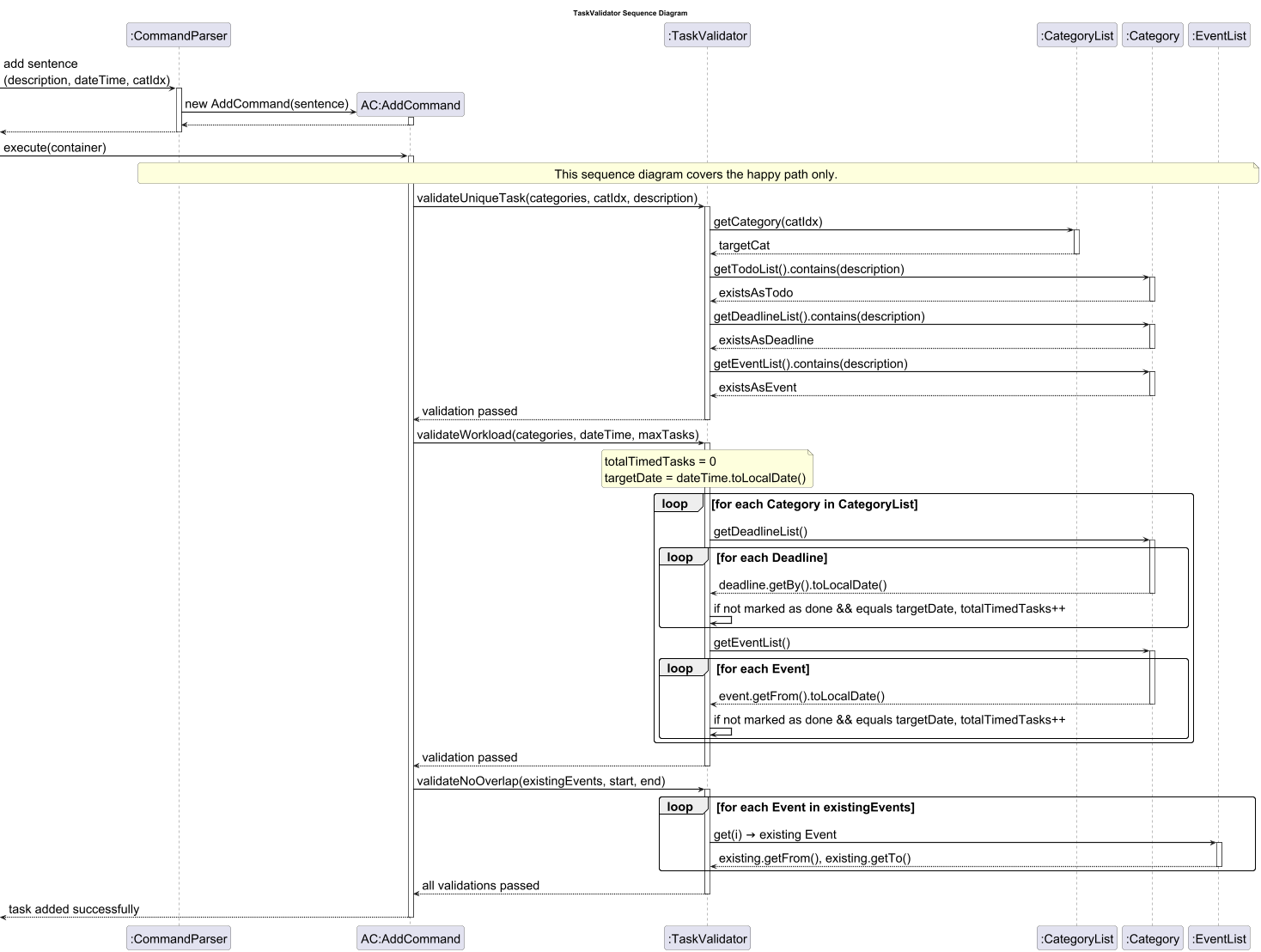Select the :EventList lifeline header
This screenshot has height=952, width=1261.
1219,35
